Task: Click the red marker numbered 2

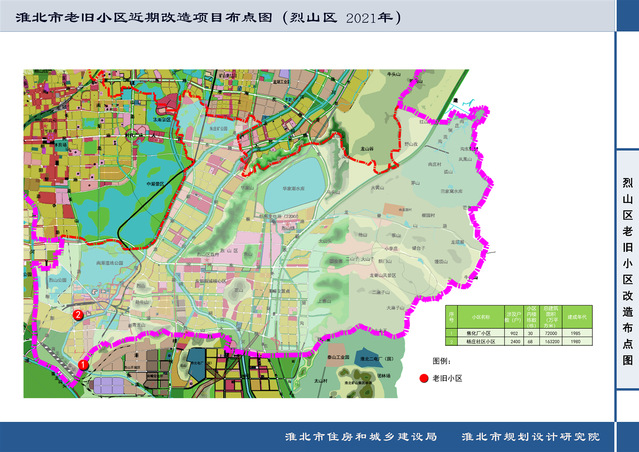Action: pos(78,315)
